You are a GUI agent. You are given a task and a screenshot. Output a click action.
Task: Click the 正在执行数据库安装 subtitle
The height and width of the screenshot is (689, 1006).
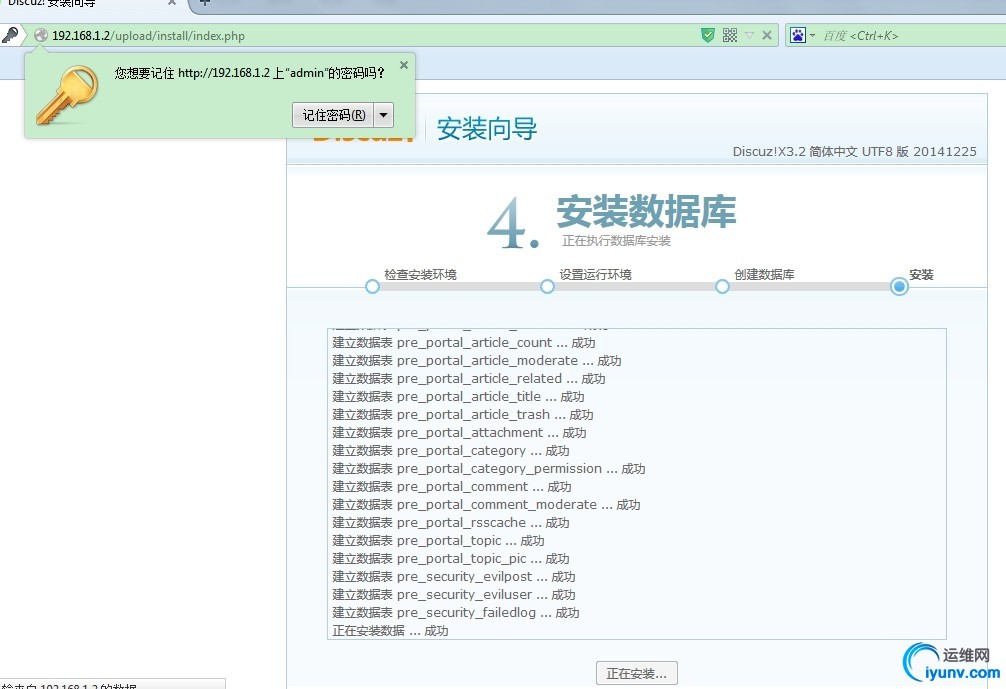tap(617, 241)
